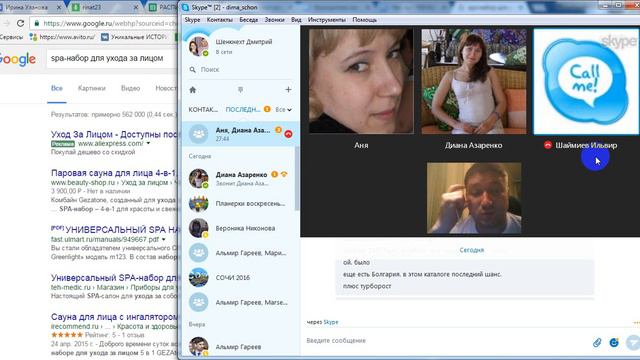Click the message еще есть Болгария
Image resolution: width=640 pixels, height=360 pixels.
[x=422, y=274]
